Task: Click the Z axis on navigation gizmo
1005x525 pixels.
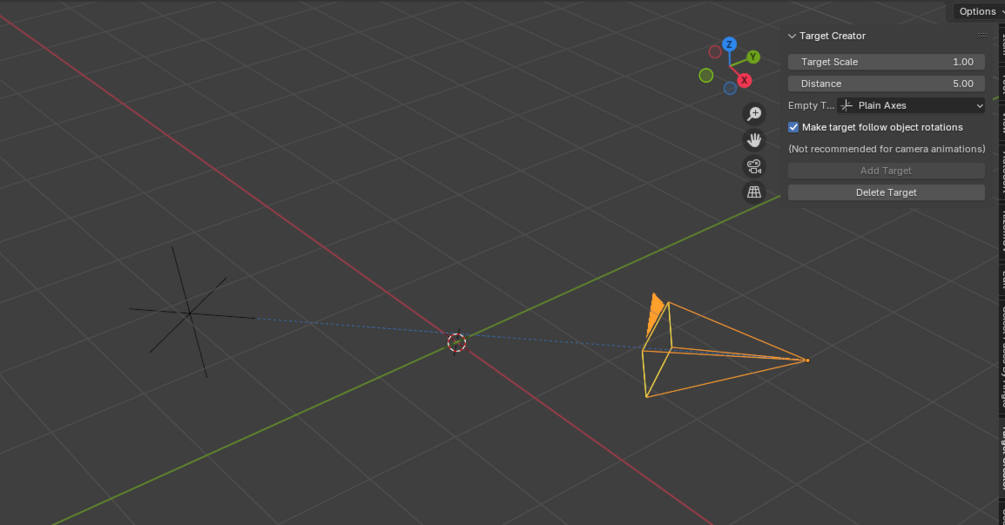Action: pyautogui.click(x=729, y=44)
